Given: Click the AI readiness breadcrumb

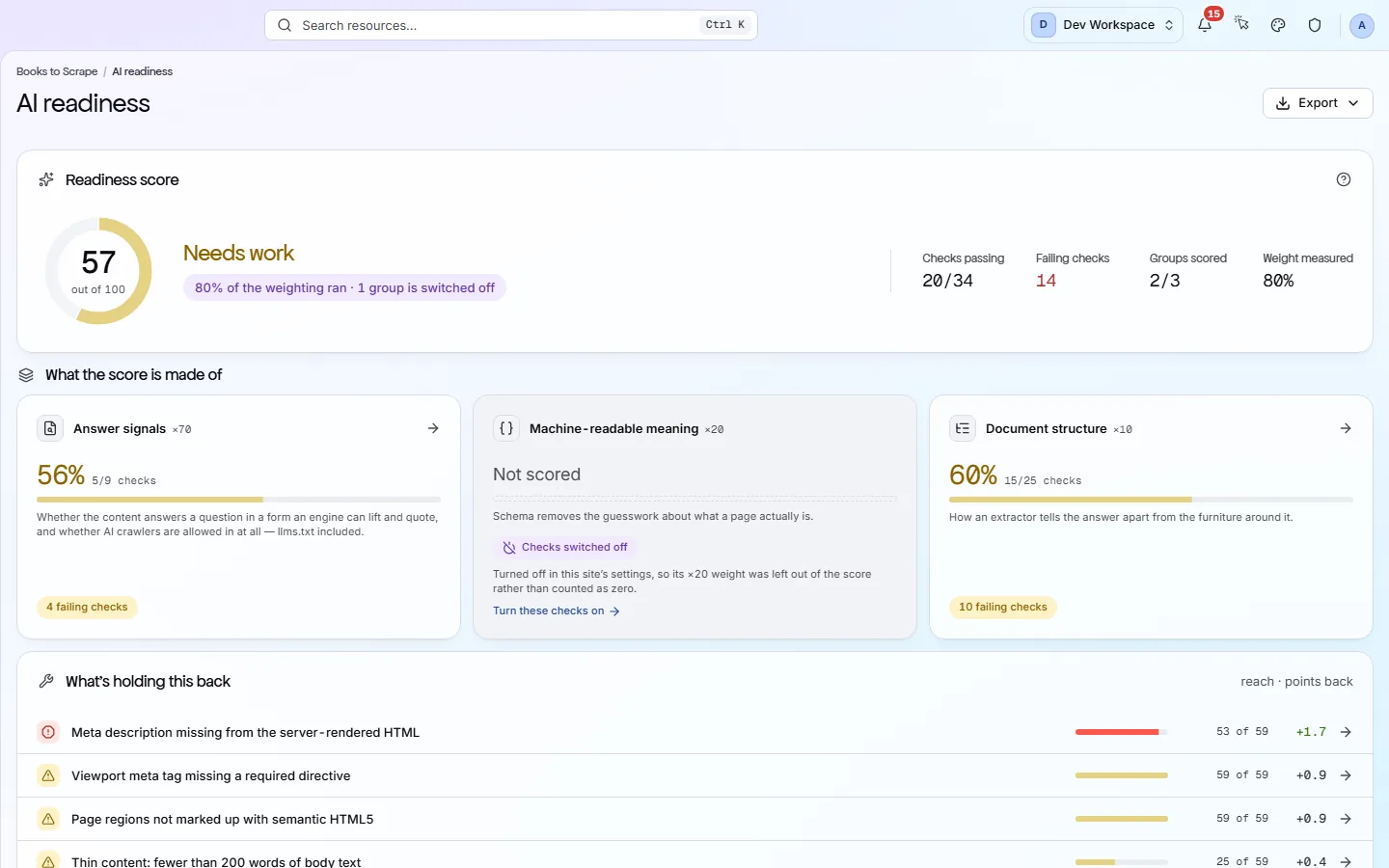Looking at the screenshot, I should 142,71.
